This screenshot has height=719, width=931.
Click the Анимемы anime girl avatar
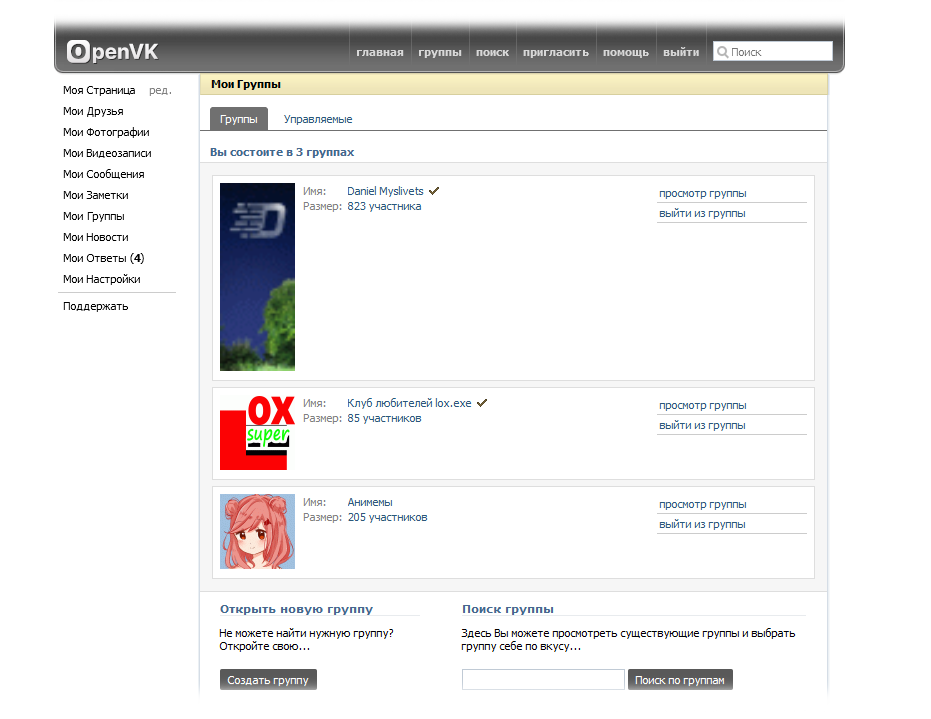(257, 531)
